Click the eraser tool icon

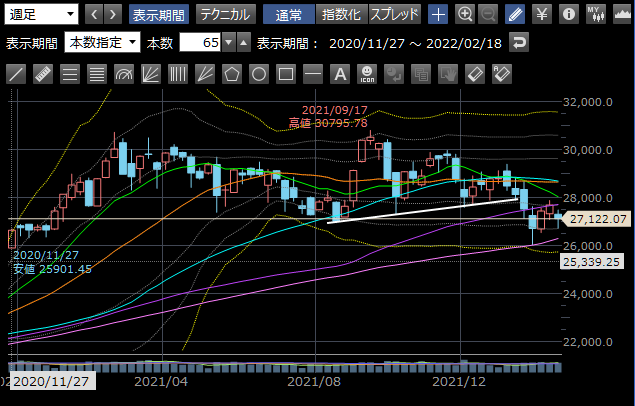tap(476, 74)
